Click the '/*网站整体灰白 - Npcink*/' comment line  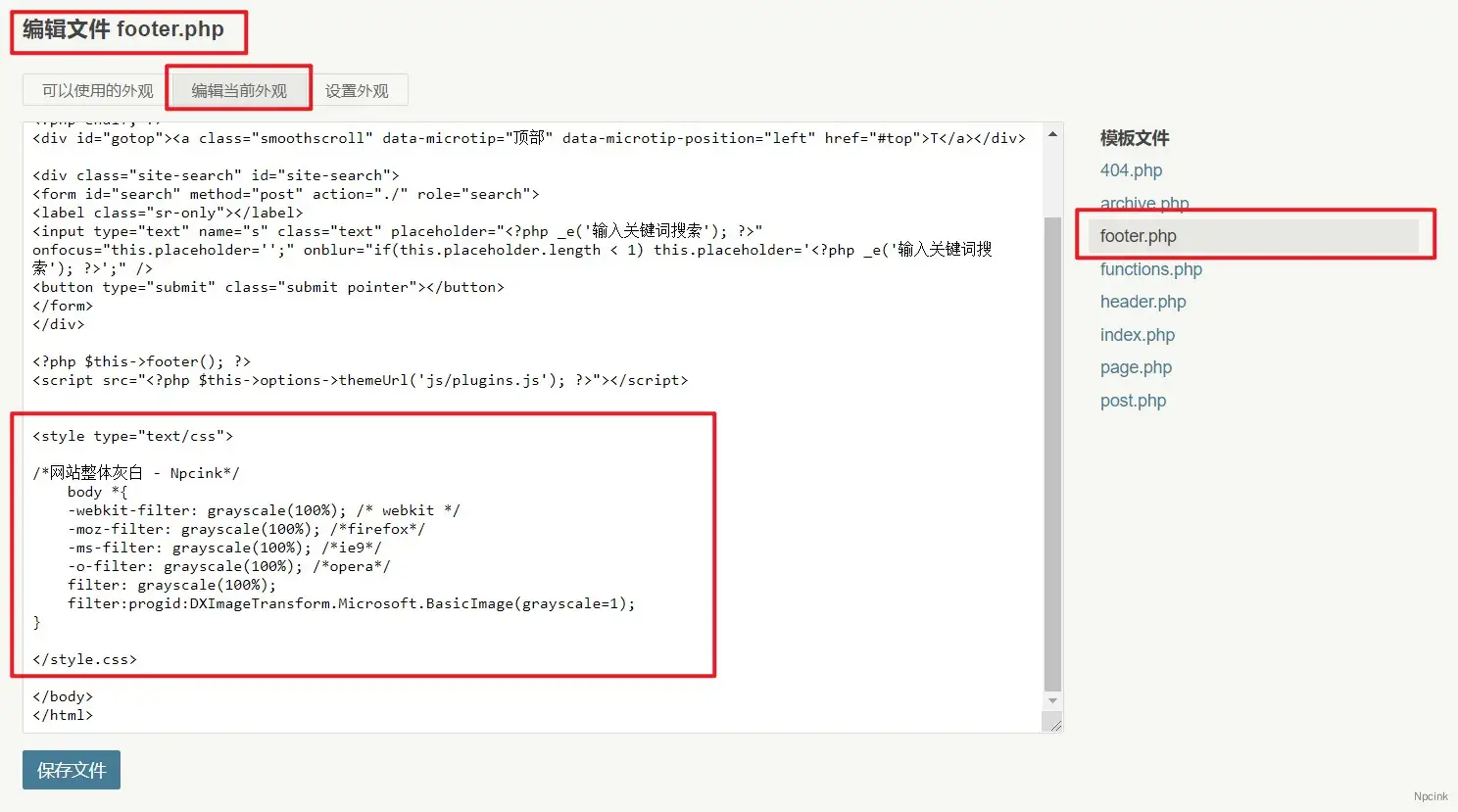(x=135, y=473)
